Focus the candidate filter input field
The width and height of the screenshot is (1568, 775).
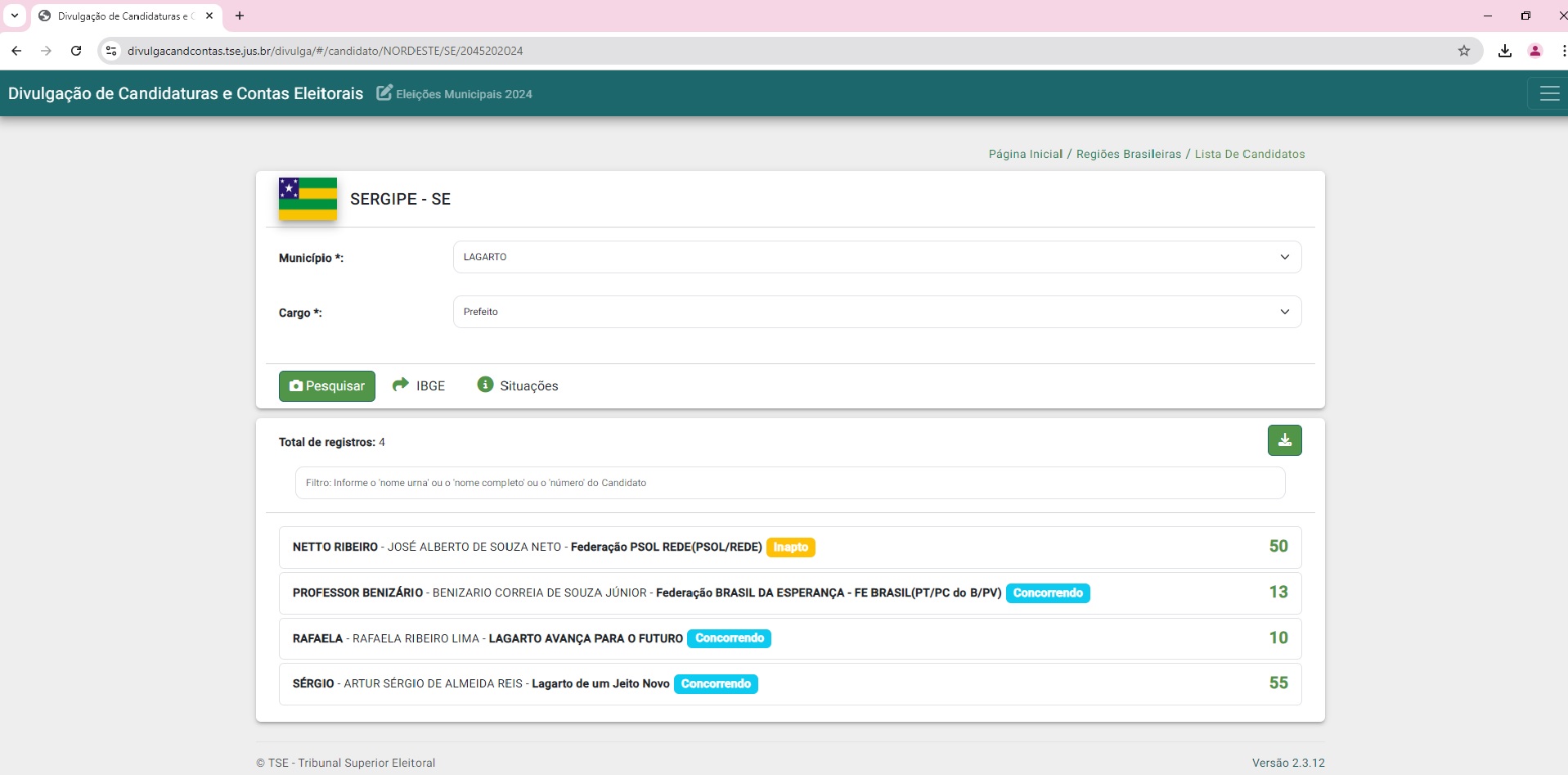tap(790, 483)
